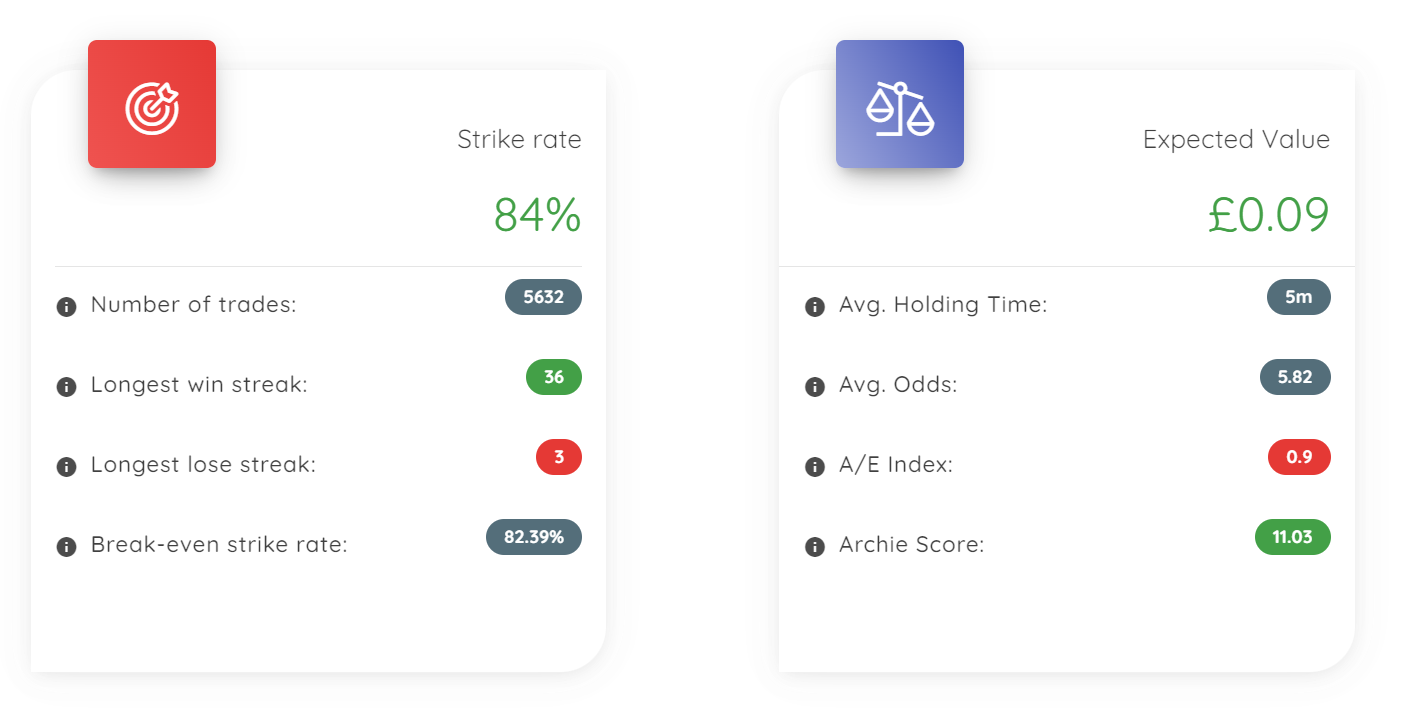
Task: Click the red 3 lose streak badge
Action: tap(559, 457)
